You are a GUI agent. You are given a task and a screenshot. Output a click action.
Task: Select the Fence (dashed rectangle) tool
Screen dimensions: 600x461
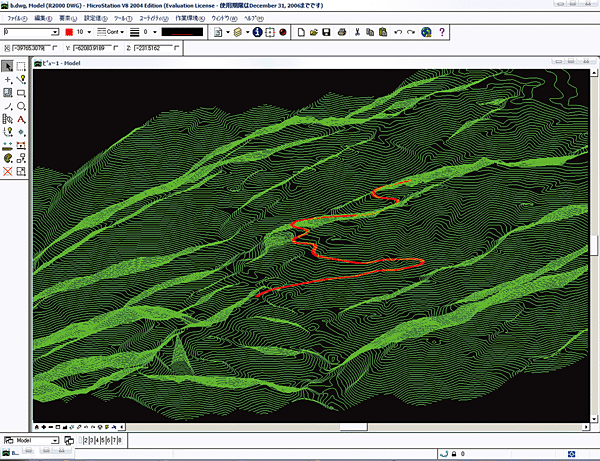pos(21,66)
